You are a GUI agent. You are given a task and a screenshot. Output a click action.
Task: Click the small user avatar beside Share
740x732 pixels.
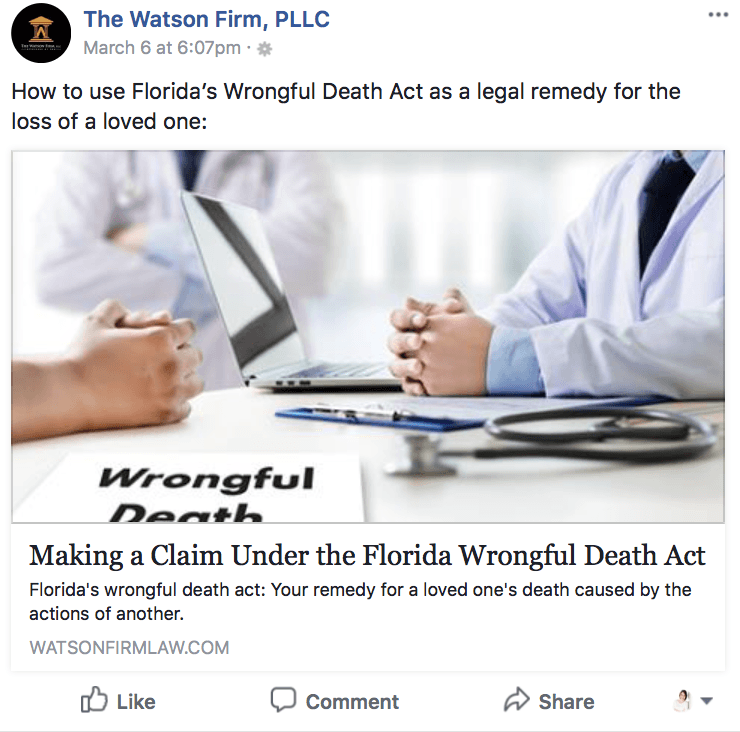coord(682,700)
